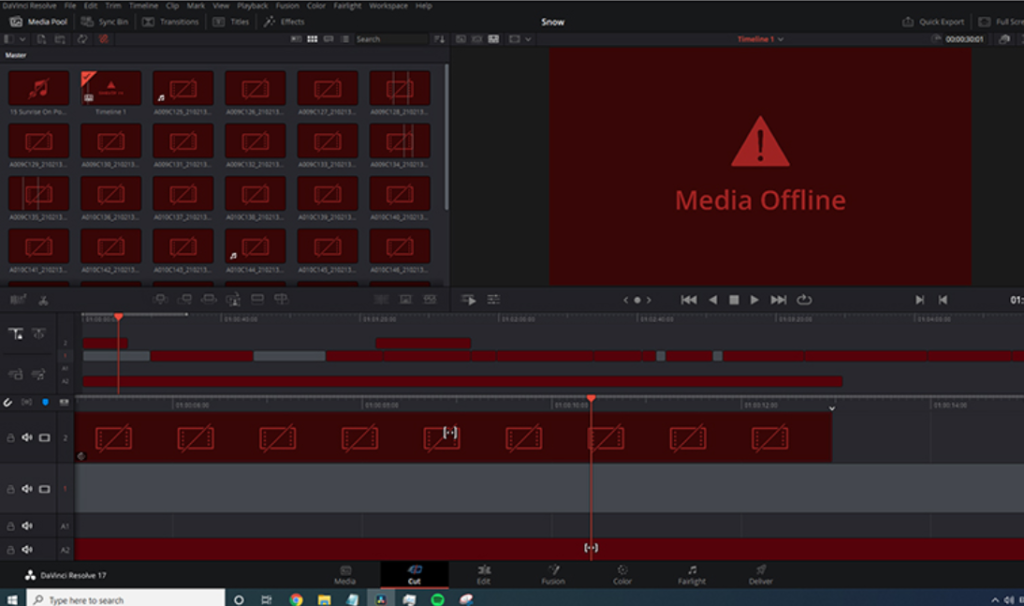Click the import media icon
Viewport: 1024px width, 606px height.
tap(41, 39)
